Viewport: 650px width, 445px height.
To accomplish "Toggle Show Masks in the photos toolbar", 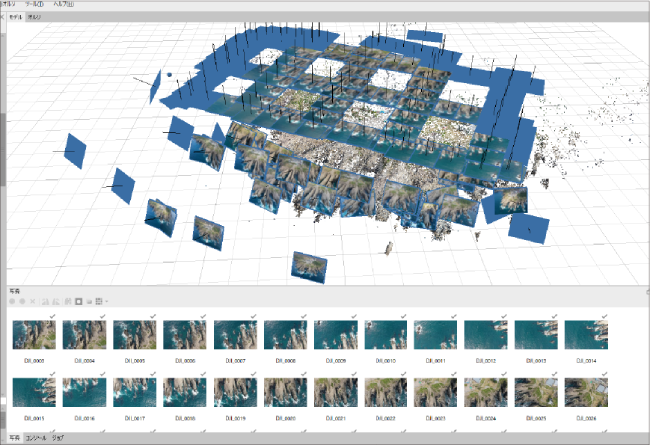I will point(78,301).
